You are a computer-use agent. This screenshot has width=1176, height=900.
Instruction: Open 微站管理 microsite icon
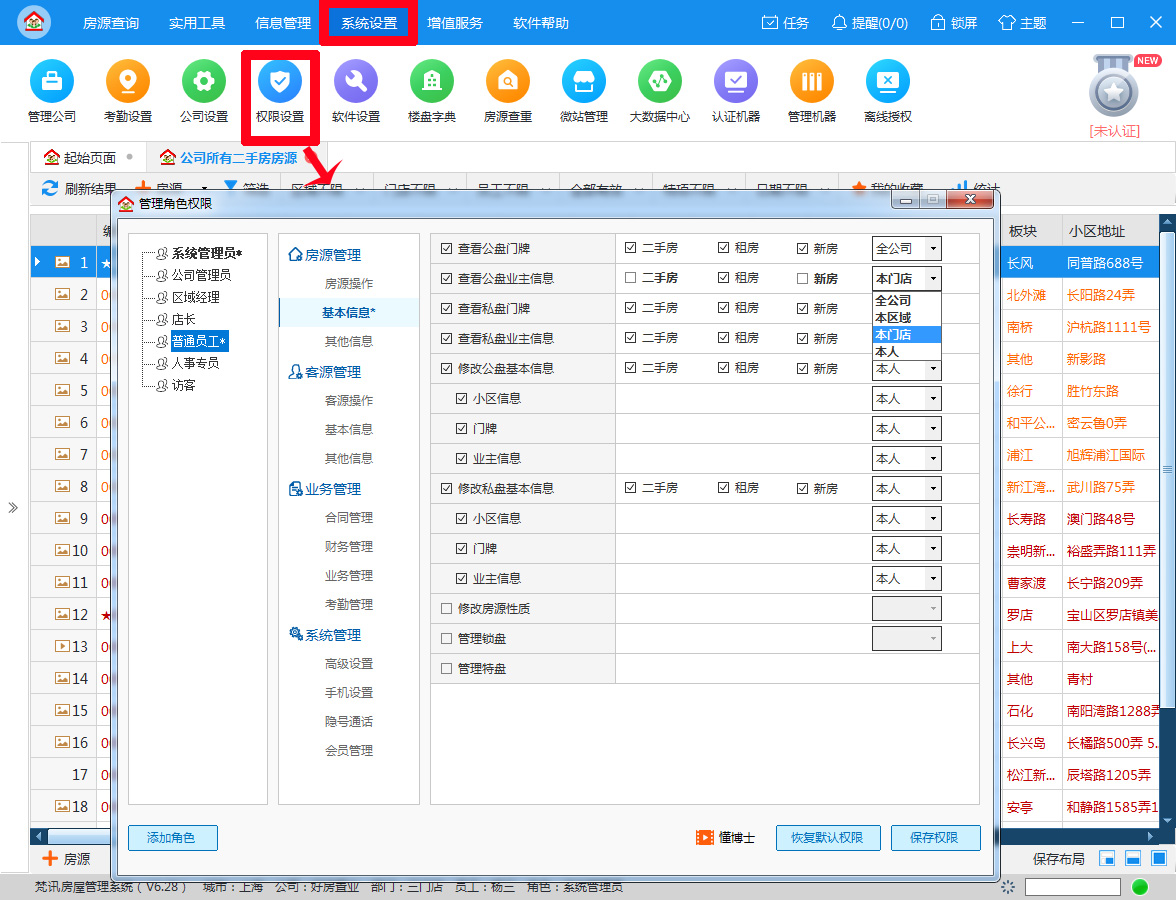pyautogui.click(x=584, y=81)
